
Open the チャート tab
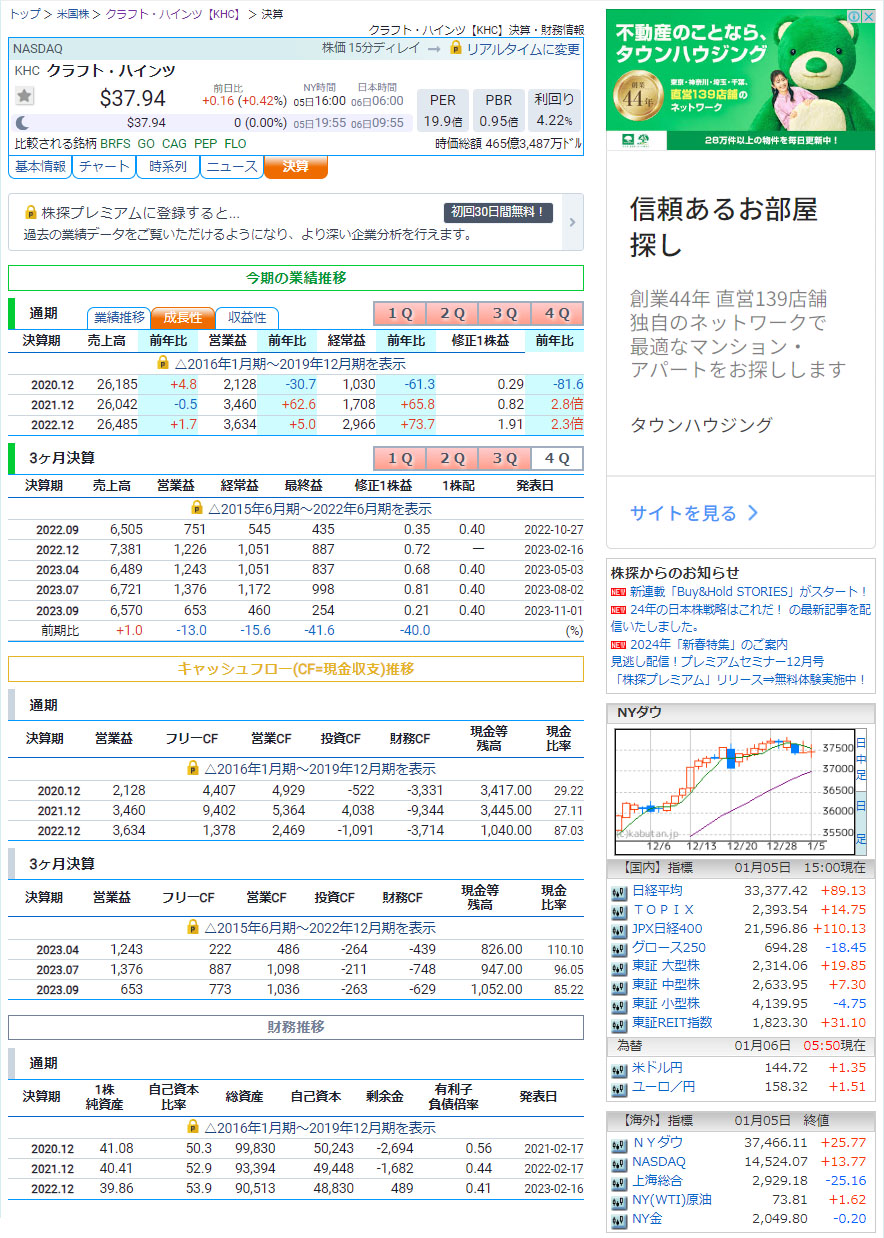pos(103,166)
